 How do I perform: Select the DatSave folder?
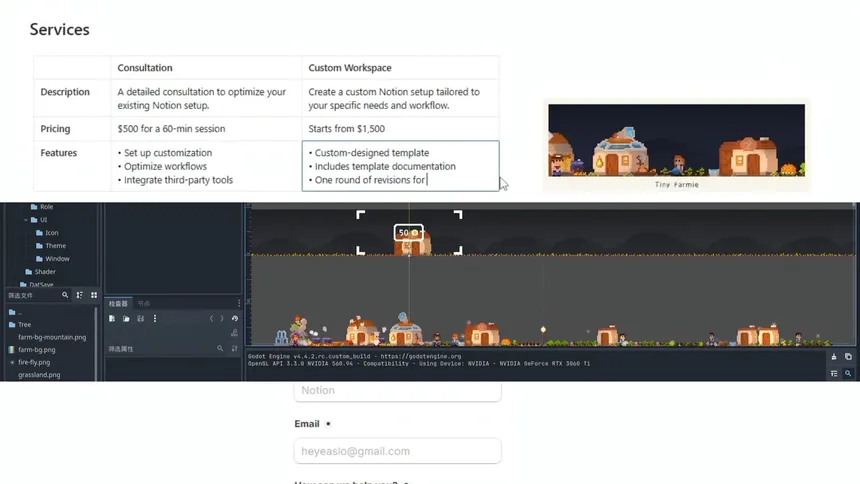click(37, 284)
